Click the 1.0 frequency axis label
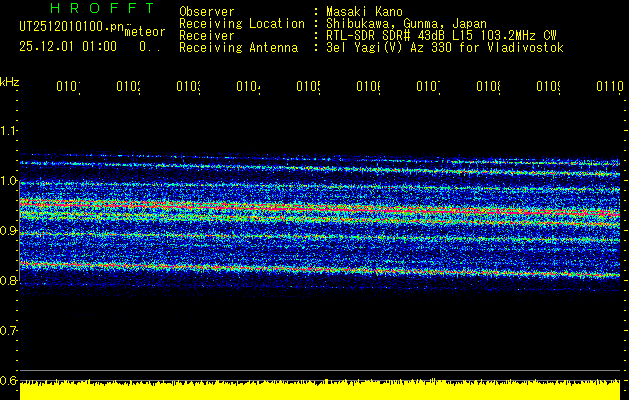Viewport: 629px width, 400px height. 9,181
